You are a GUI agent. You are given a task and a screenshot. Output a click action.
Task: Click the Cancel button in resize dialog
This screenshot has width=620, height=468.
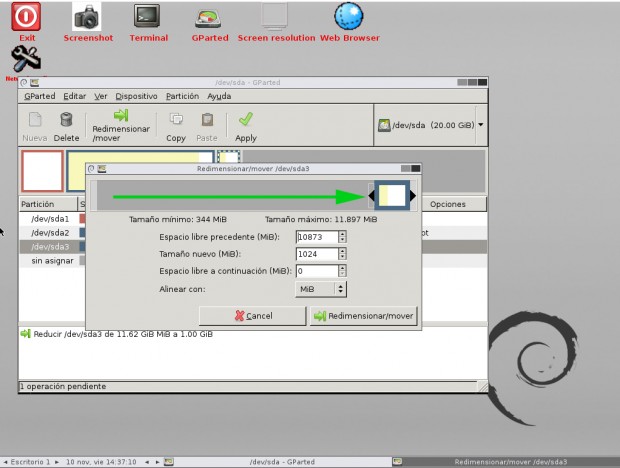point(252,316)
